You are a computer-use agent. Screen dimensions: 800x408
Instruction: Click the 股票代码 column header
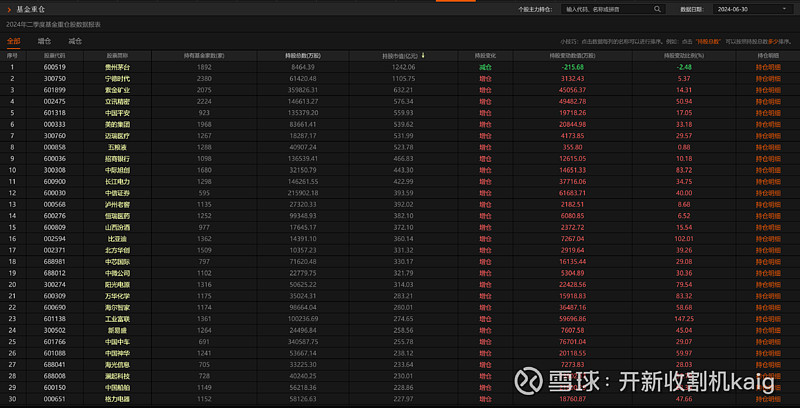click(55, 56)
